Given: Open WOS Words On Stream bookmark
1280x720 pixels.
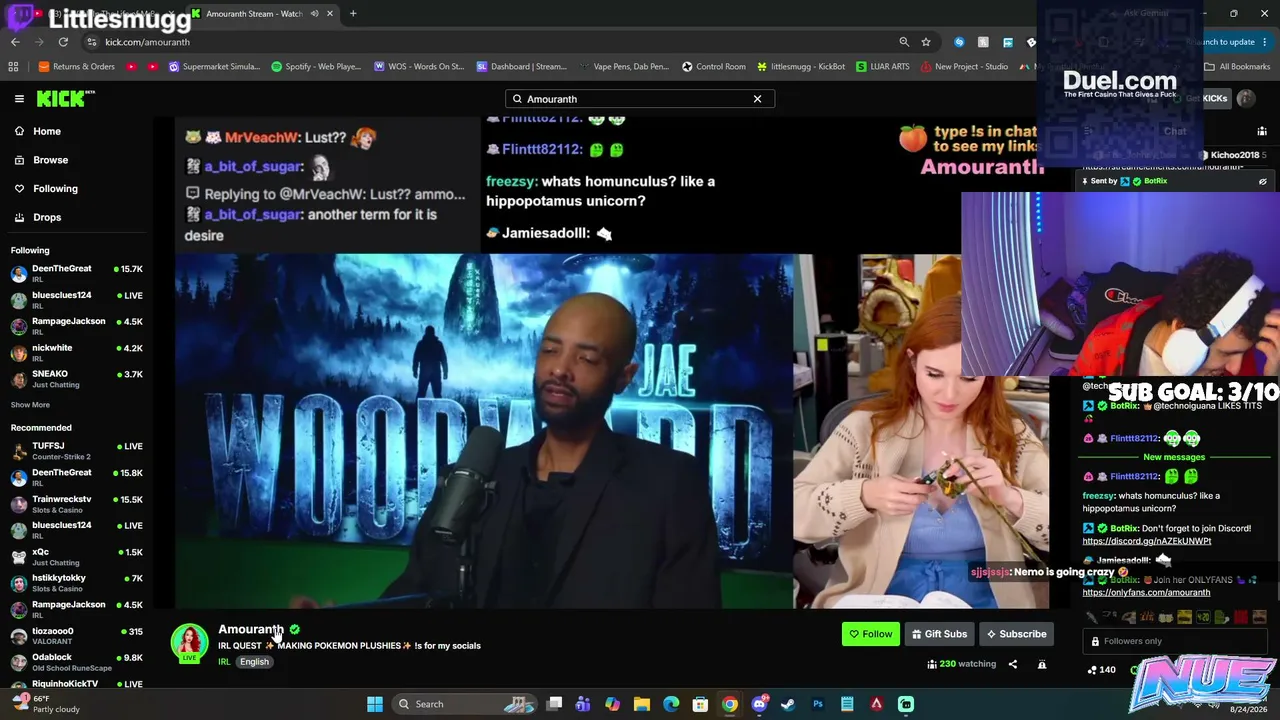Looking at the screenshot, I should click(418, 67).
